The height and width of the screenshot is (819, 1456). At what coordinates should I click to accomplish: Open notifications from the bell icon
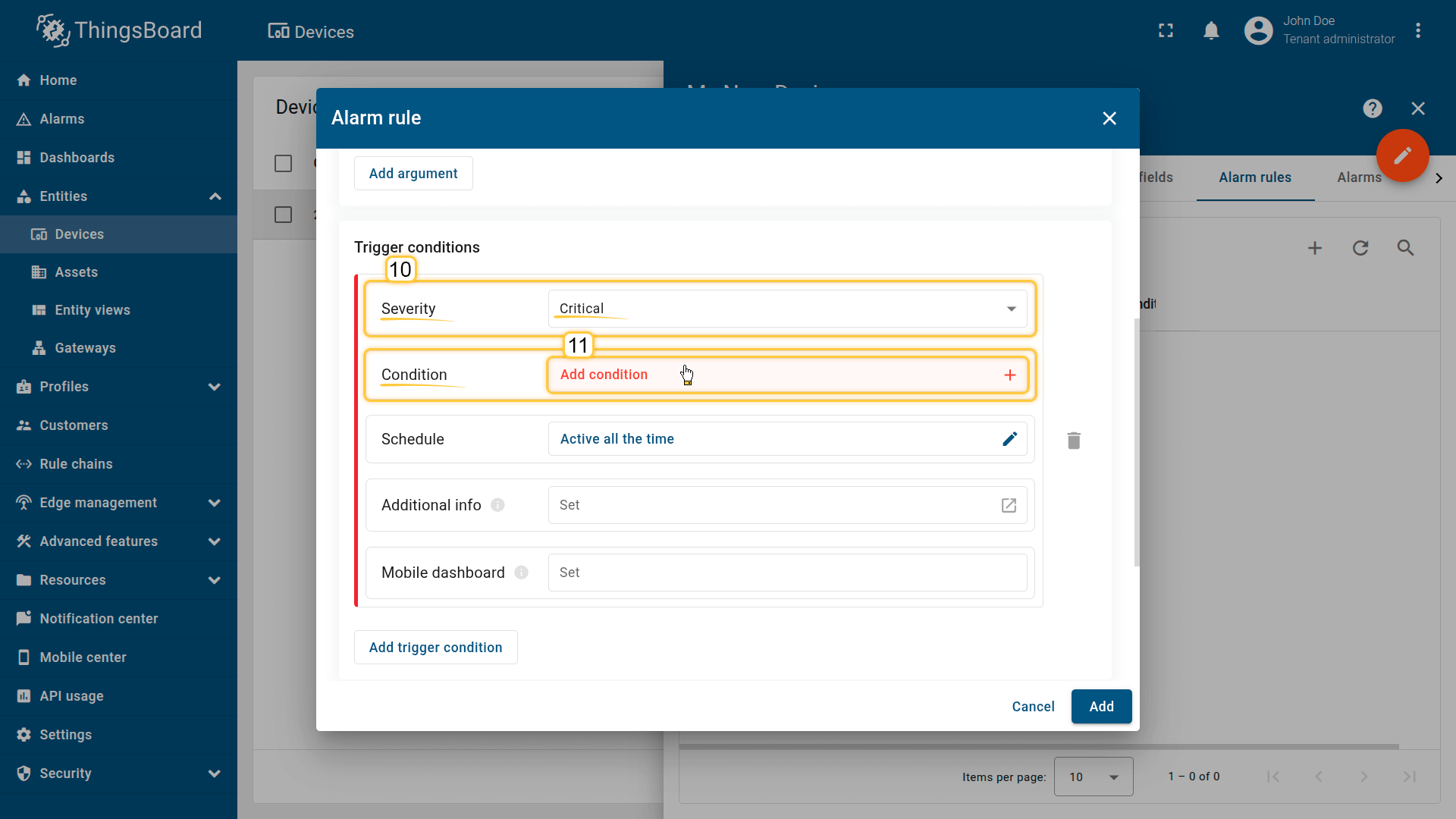(1211, 30)
